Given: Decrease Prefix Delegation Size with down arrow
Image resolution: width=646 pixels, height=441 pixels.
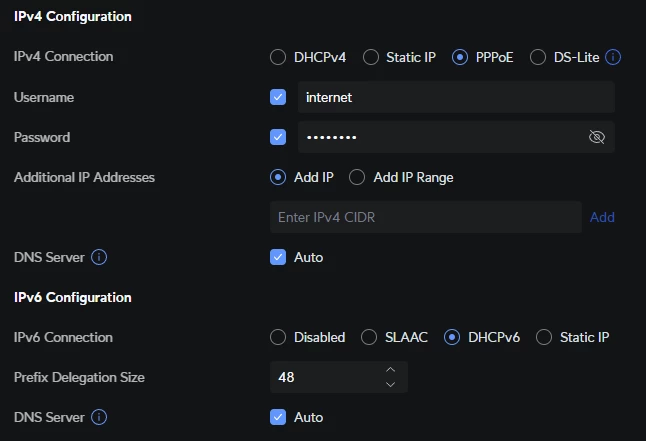Looking at the screenshot, I should 390,384.
